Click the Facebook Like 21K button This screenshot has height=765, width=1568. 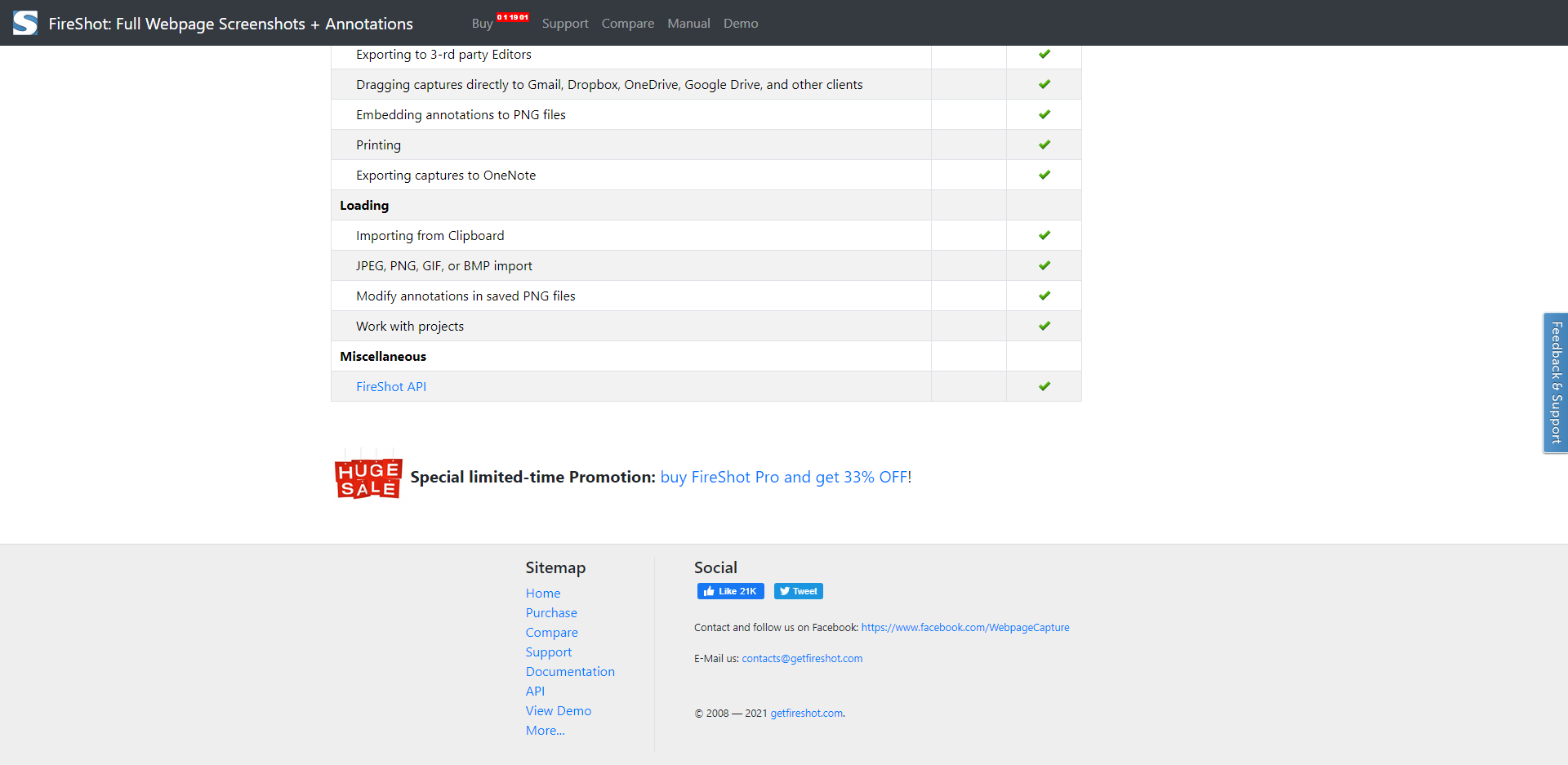730,591
